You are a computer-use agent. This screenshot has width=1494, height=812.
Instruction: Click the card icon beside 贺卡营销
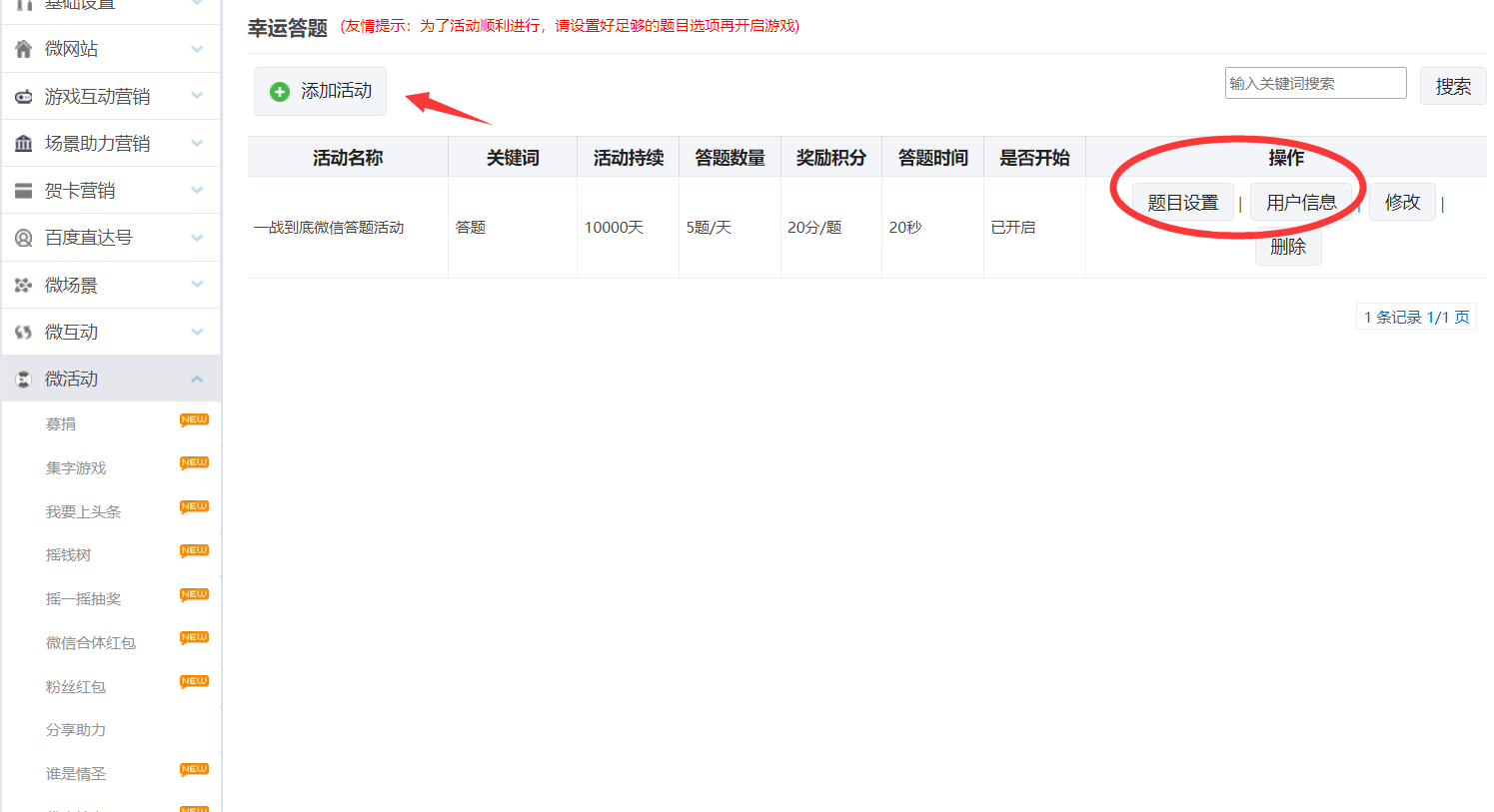pyautogui.click(x=24, y=191)
